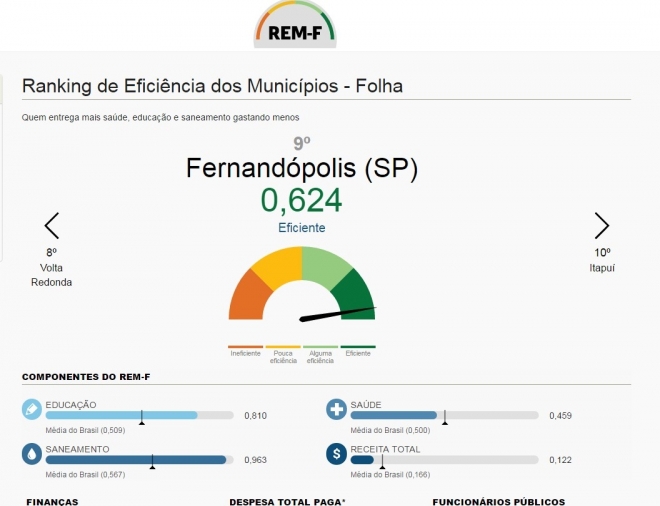Screen dimensions: 660x506
Task: Click the Educação pencil icon
Action: coord(32,409)
